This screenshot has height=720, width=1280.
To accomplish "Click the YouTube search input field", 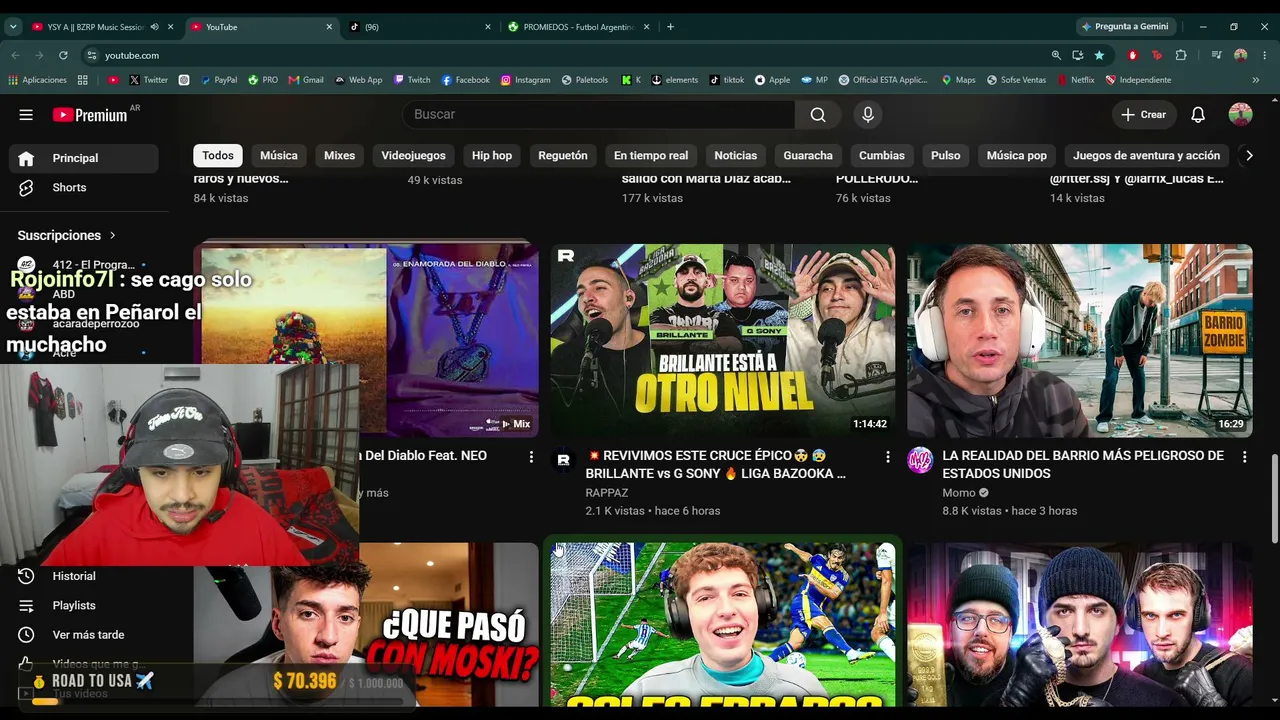I will 598,115.
